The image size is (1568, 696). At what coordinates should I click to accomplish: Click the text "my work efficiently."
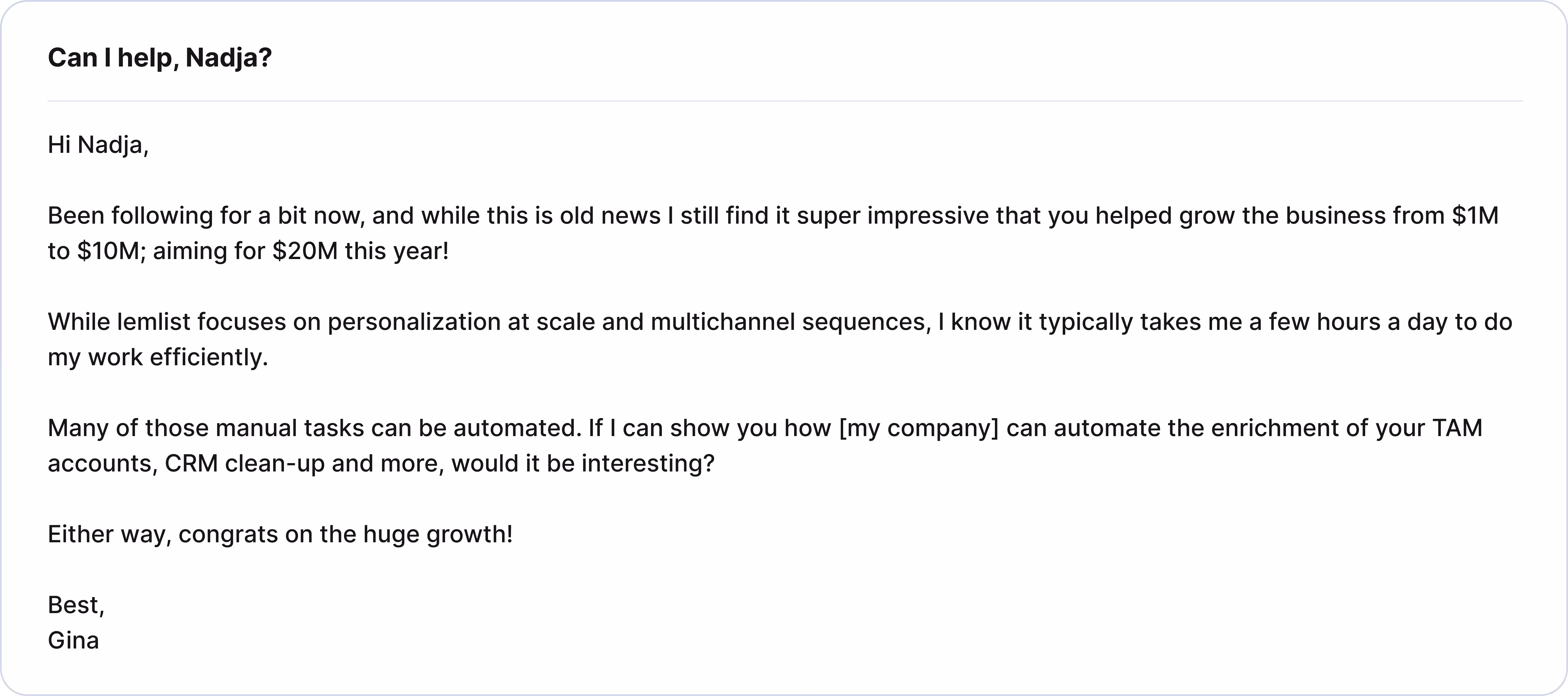(x=158, y=357)
